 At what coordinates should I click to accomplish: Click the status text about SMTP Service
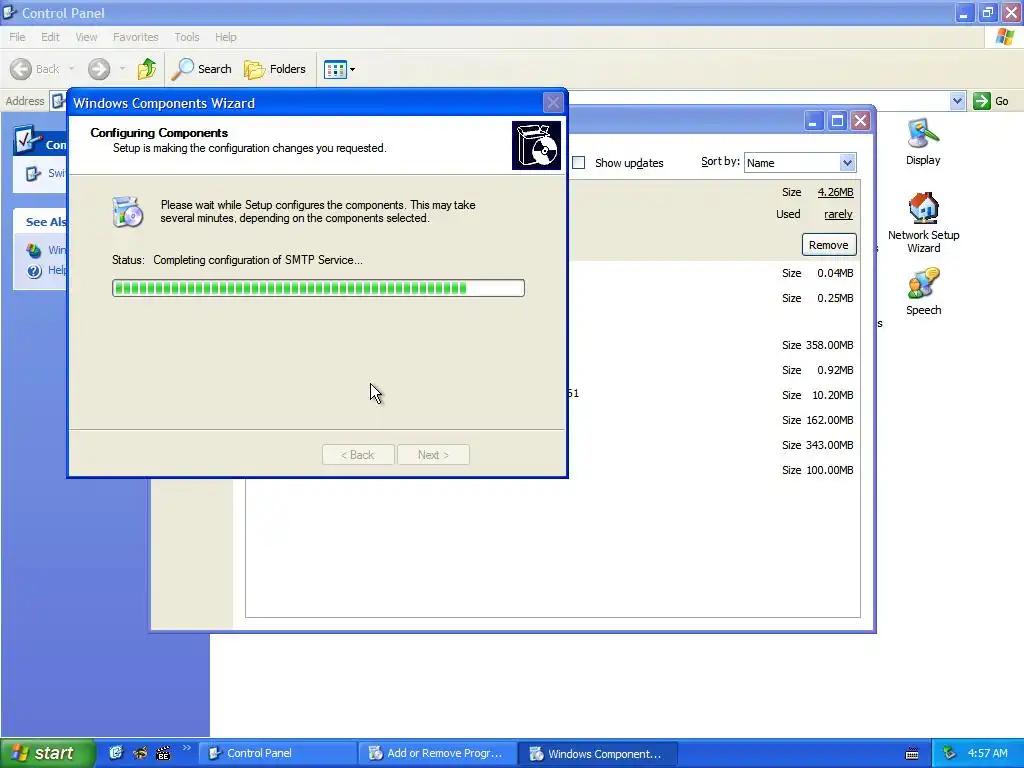click(258, 260)
